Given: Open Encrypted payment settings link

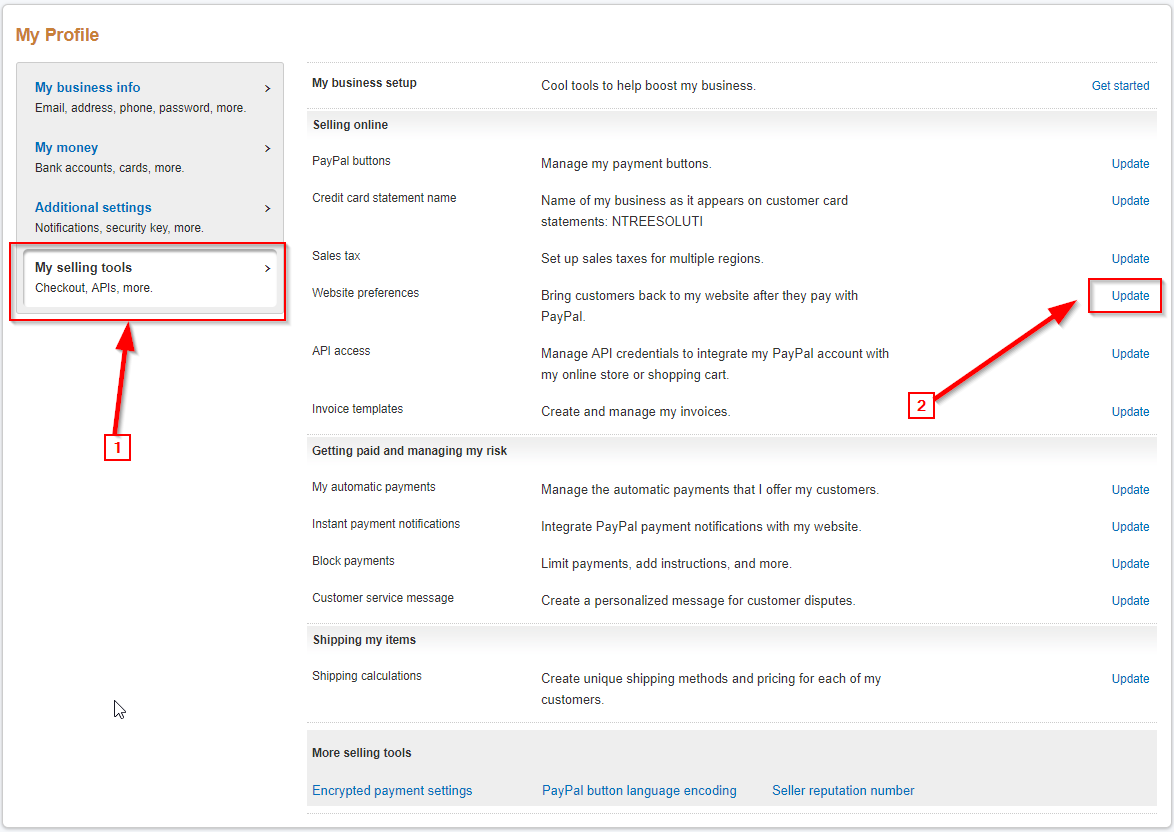Looking at the screenshot, I should click(x=392, y=791).
